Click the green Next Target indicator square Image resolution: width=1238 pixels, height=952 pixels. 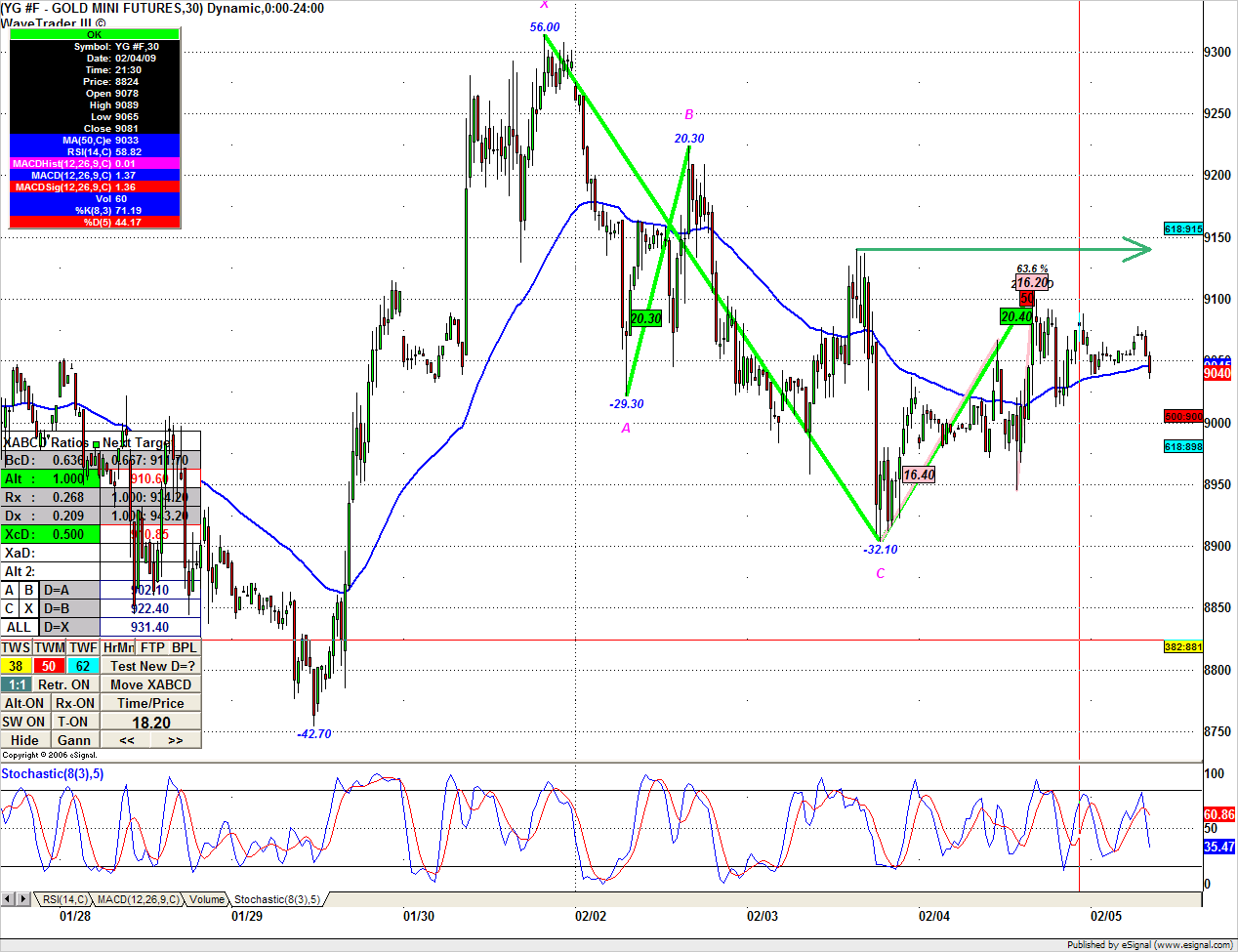(x=96, y=444)
